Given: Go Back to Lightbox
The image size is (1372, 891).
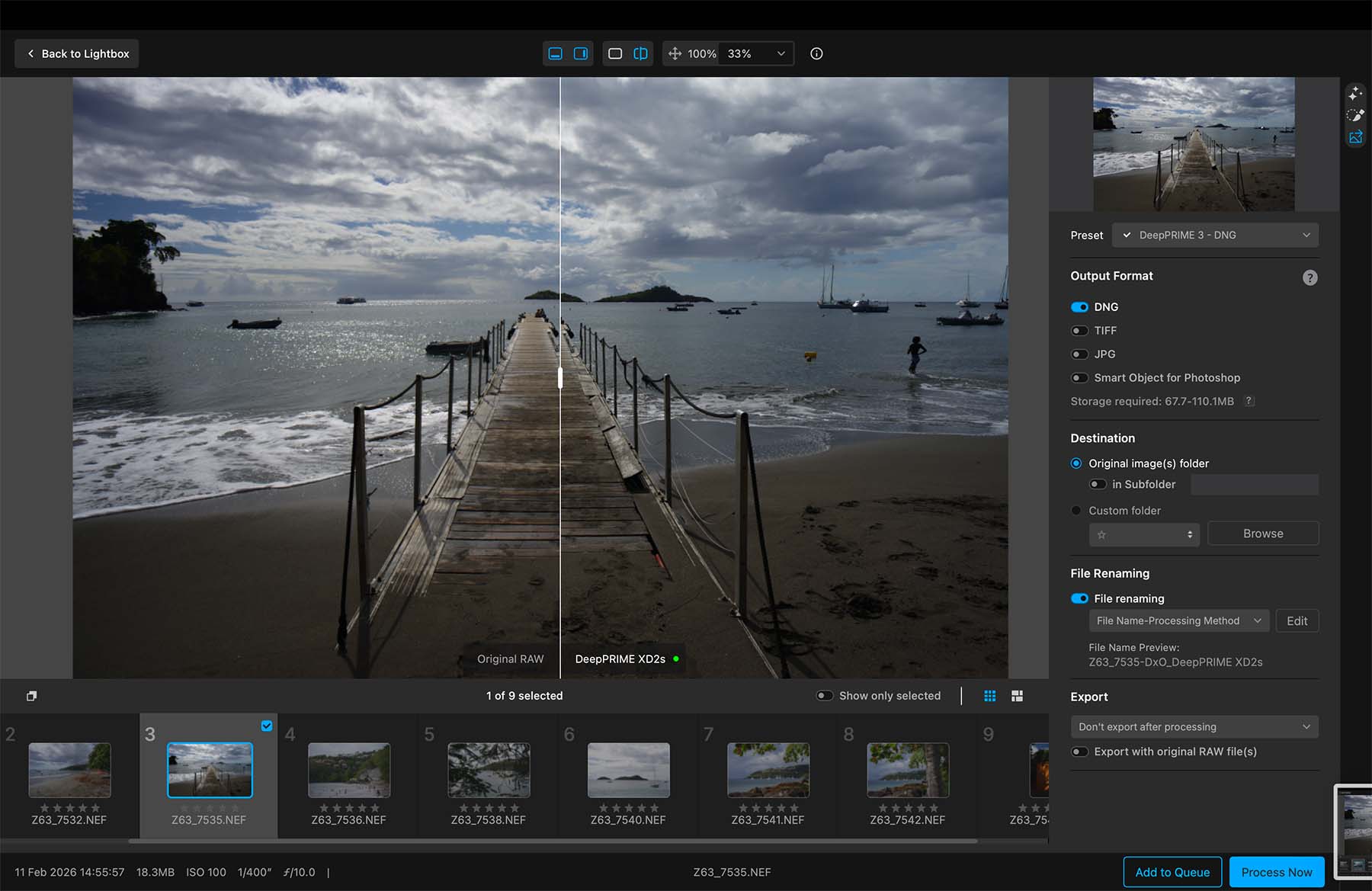Looking at the screenshot, I should 77,53.
